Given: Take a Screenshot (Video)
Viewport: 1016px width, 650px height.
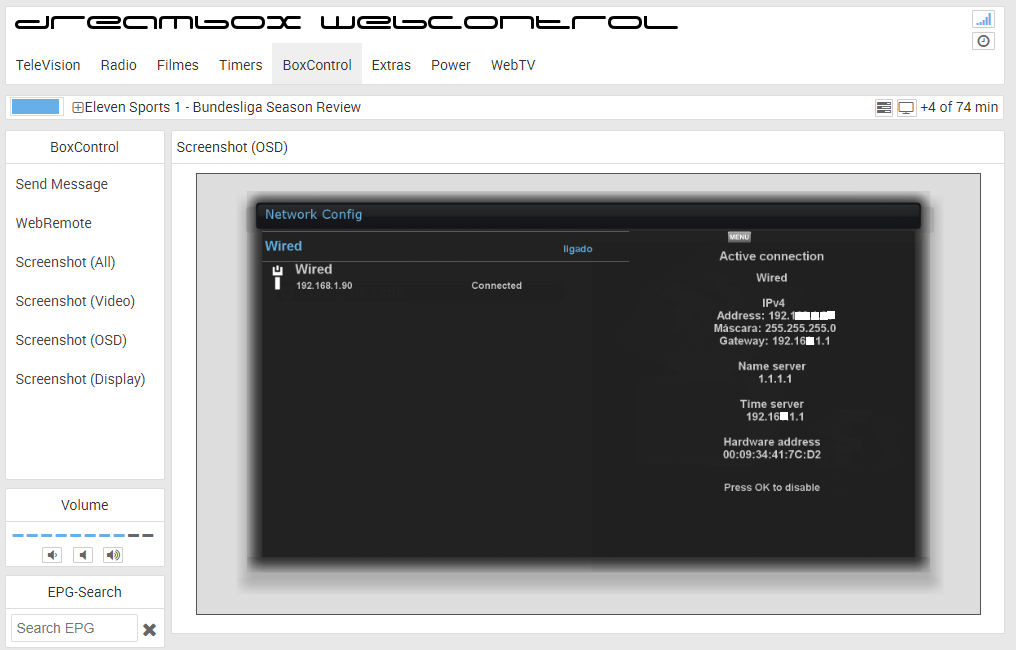Looking at the screenshot, I should [75, 301].
